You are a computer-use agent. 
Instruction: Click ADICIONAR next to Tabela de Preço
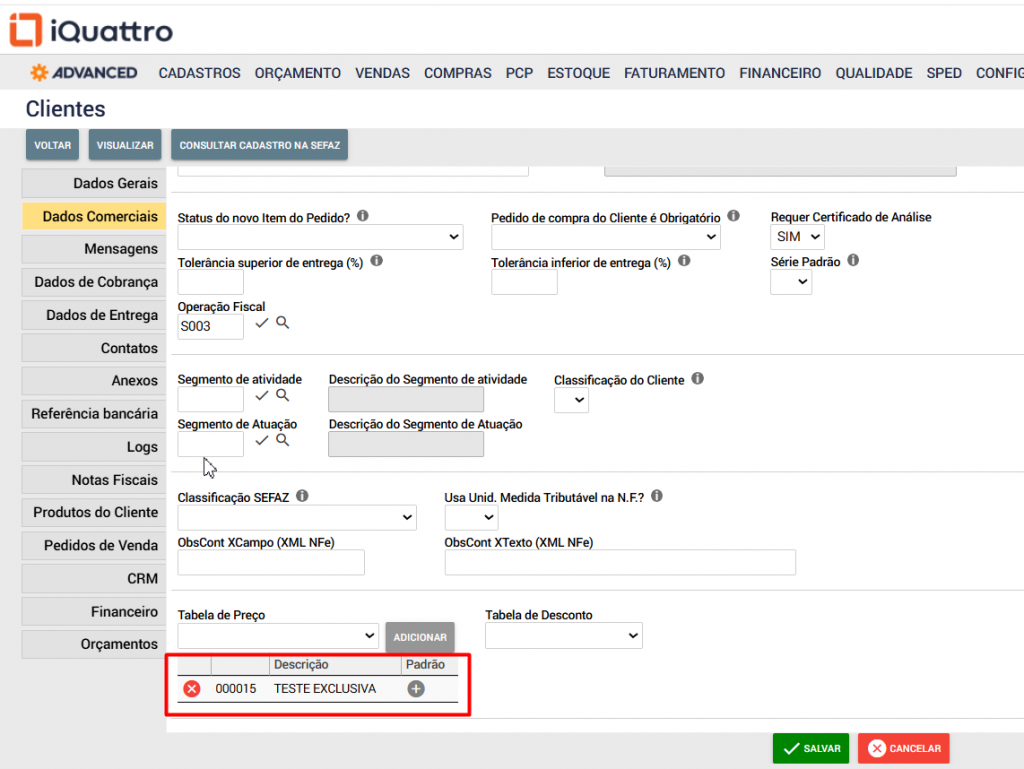coord(420,637)
